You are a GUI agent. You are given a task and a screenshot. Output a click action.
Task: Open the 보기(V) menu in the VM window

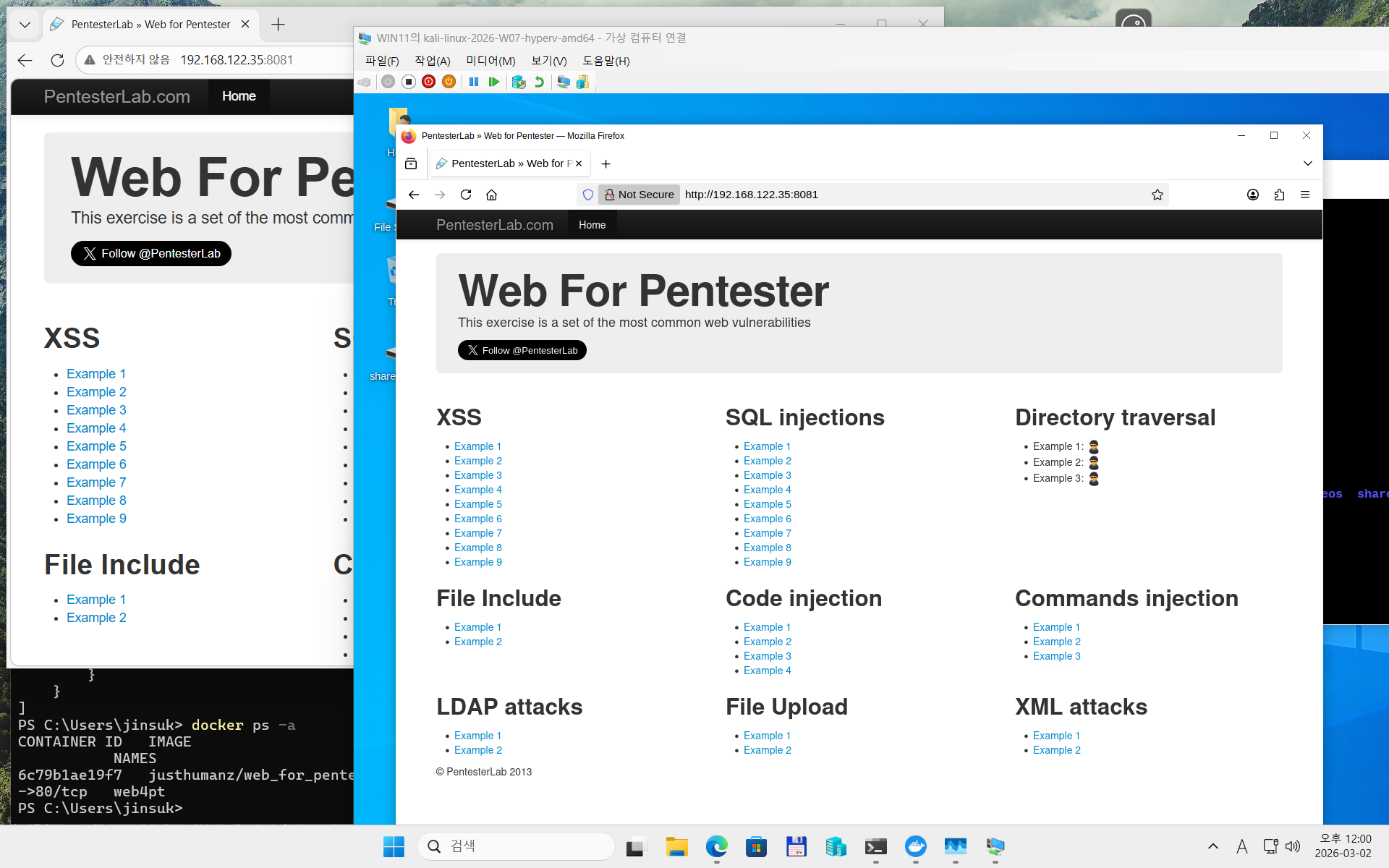click(549, 61)
